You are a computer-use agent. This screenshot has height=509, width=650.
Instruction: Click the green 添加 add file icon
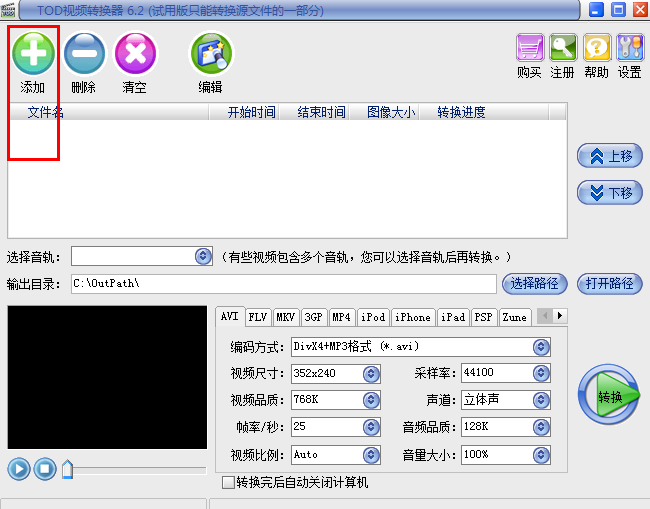click(33, 53)
